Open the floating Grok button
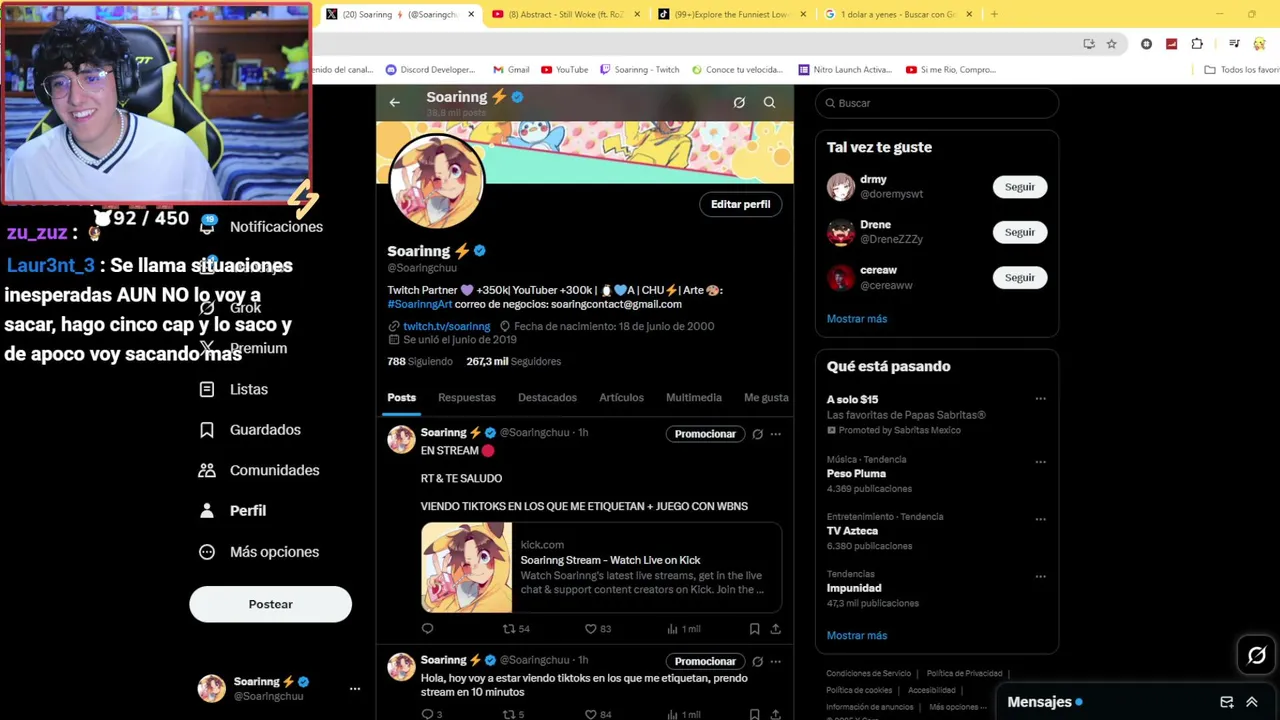 pos(1257,656)
